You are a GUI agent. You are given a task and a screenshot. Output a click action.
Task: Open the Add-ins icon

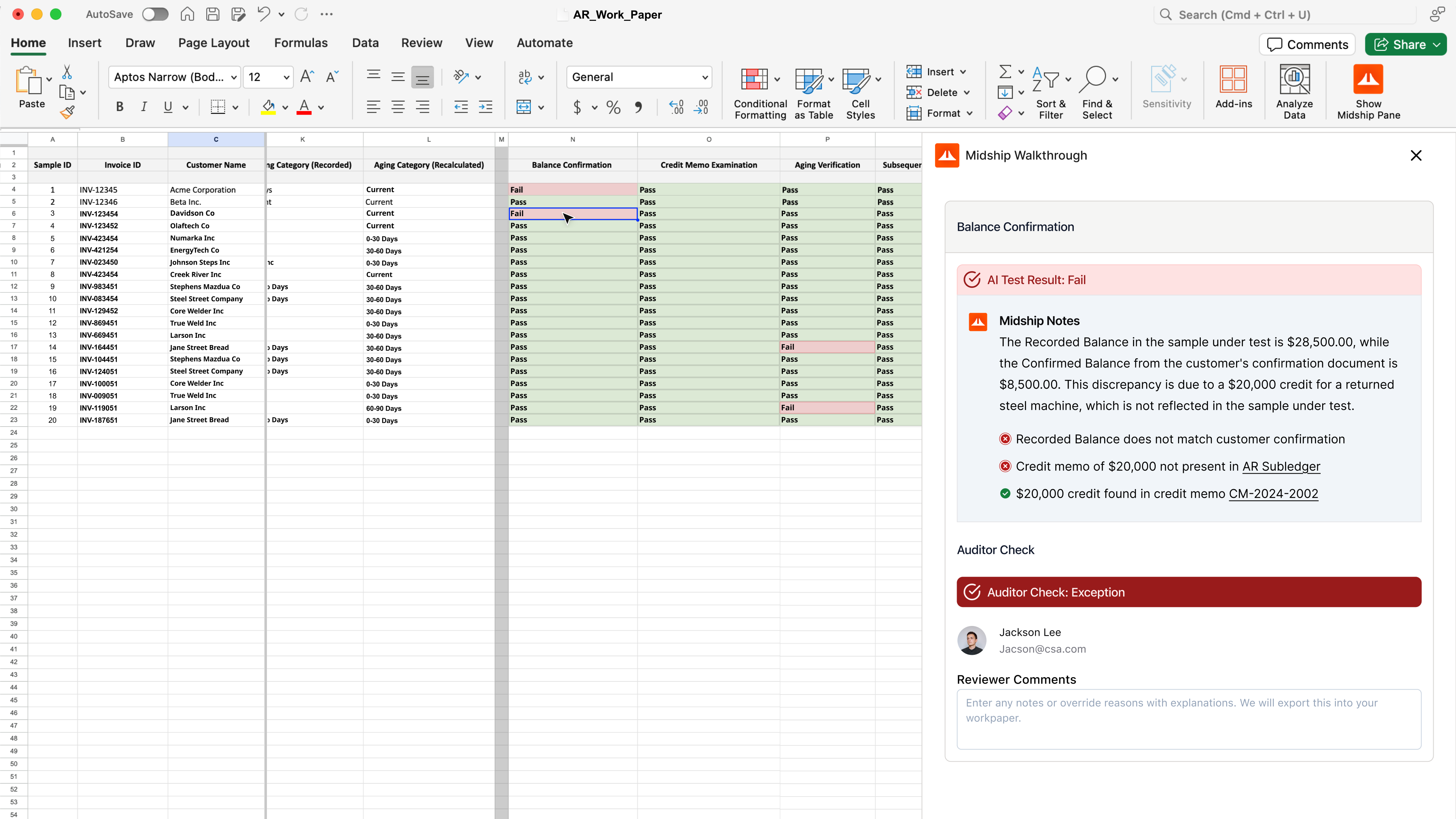(1233, 80)
